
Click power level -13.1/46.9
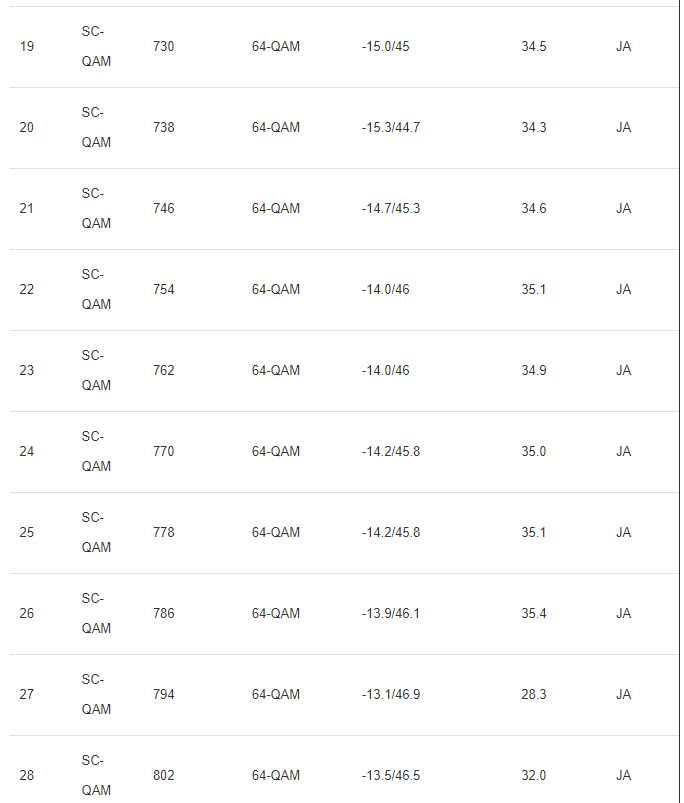click(x=391, y=695)
